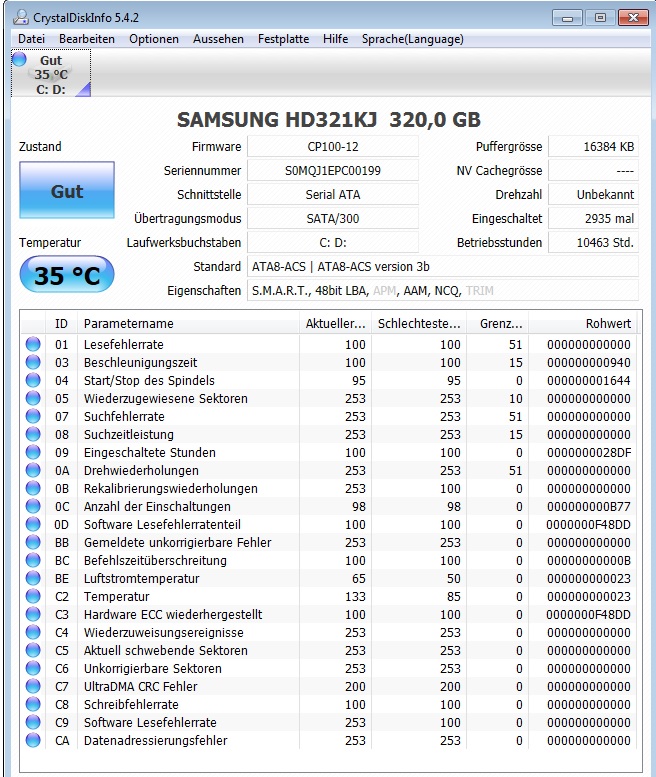Click the Eingeschaltet value 2935 mal
Screen dimensions: 656x777
pos(594,219)
